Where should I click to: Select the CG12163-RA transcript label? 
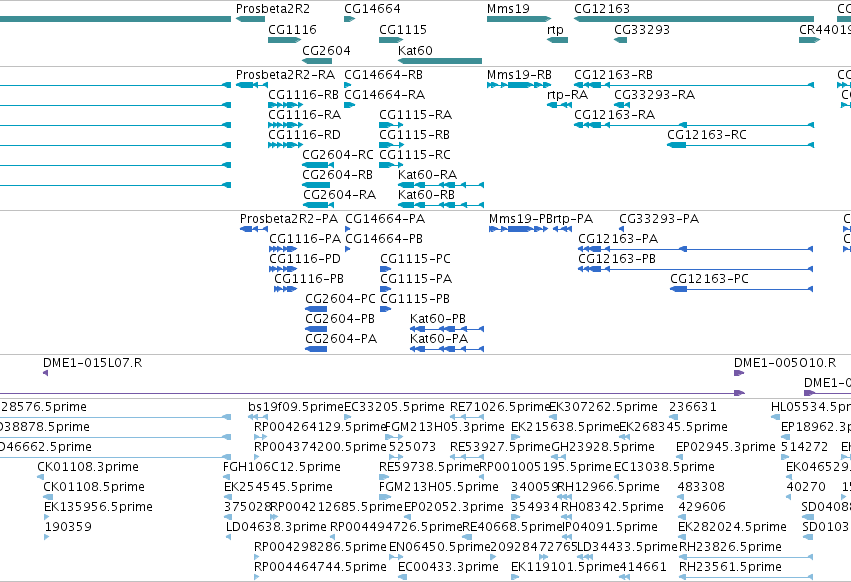[x=614, y=115]
